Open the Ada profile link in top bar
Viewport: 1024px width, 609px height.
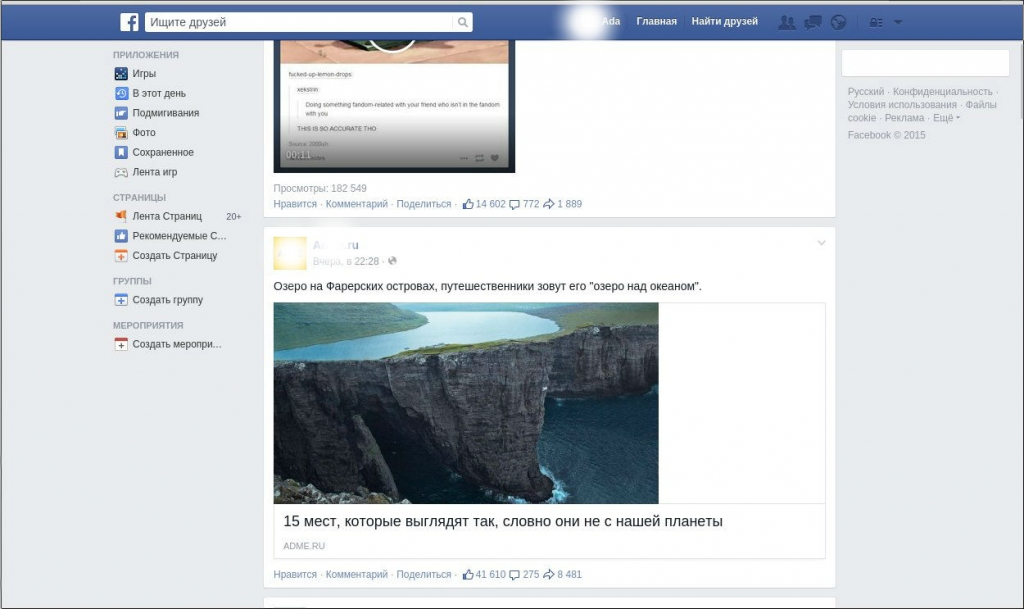(611, 22)
